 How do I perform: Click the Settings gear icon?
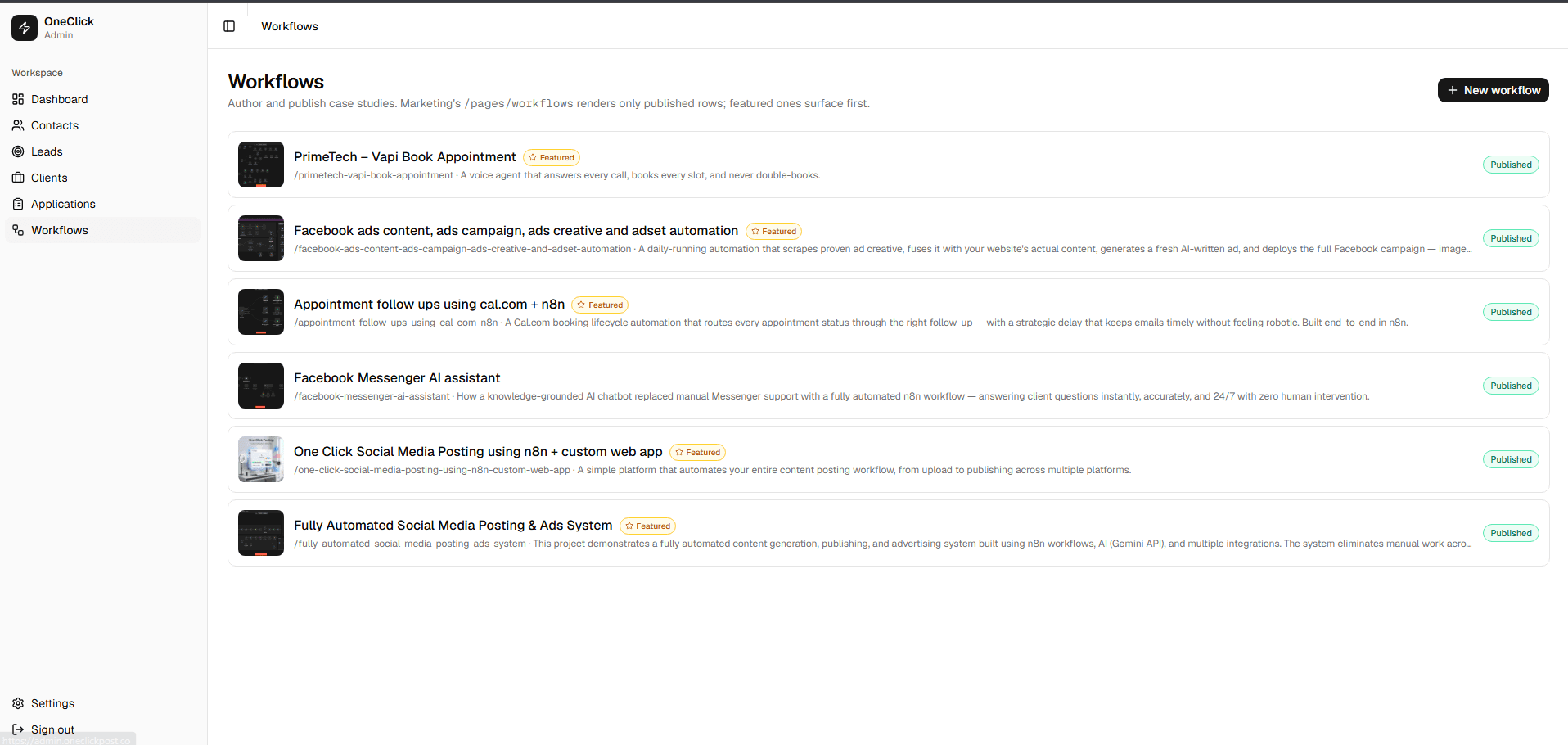pos(18,703)
